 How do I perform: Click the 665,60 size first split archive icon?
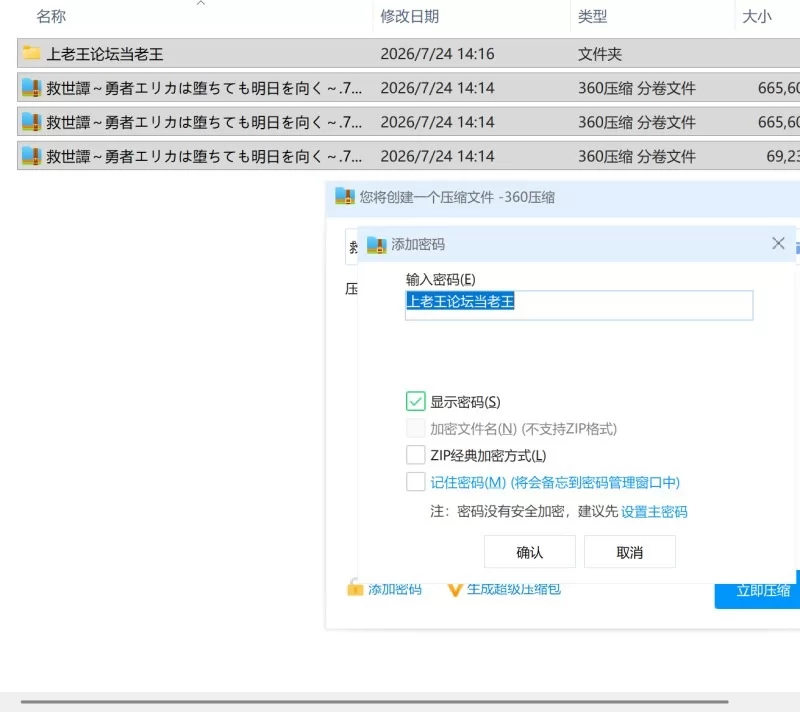(31, 88)
